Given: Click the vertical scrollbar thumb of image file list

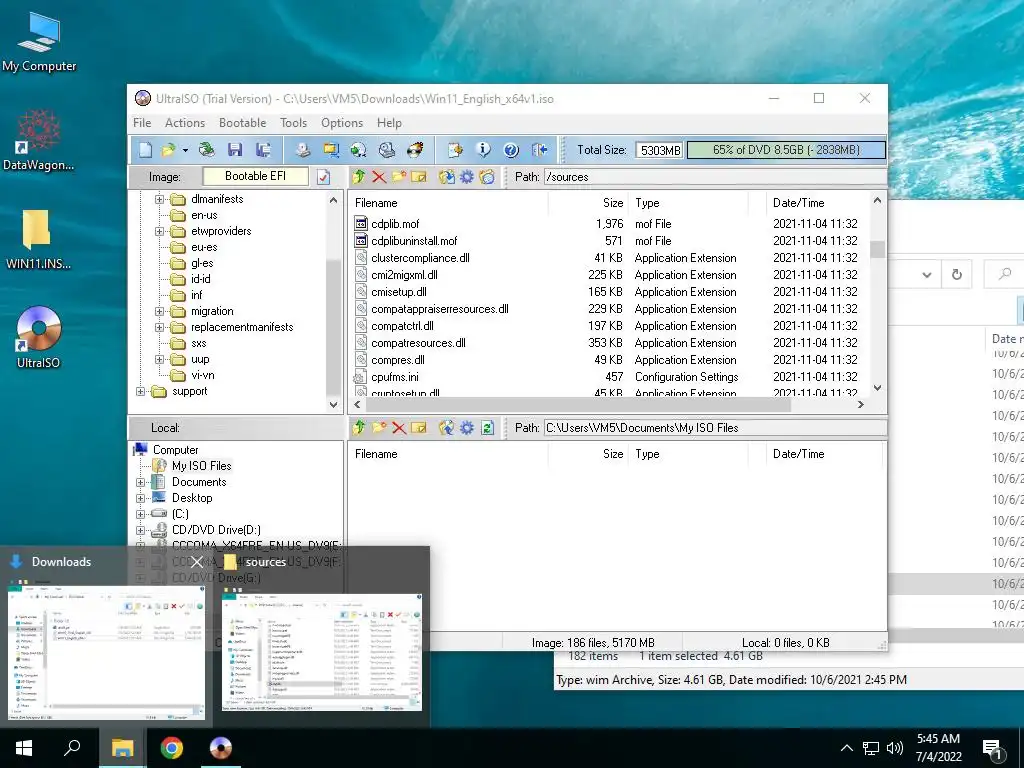Looking at the screenshot, I should click(x=877, y=249).
